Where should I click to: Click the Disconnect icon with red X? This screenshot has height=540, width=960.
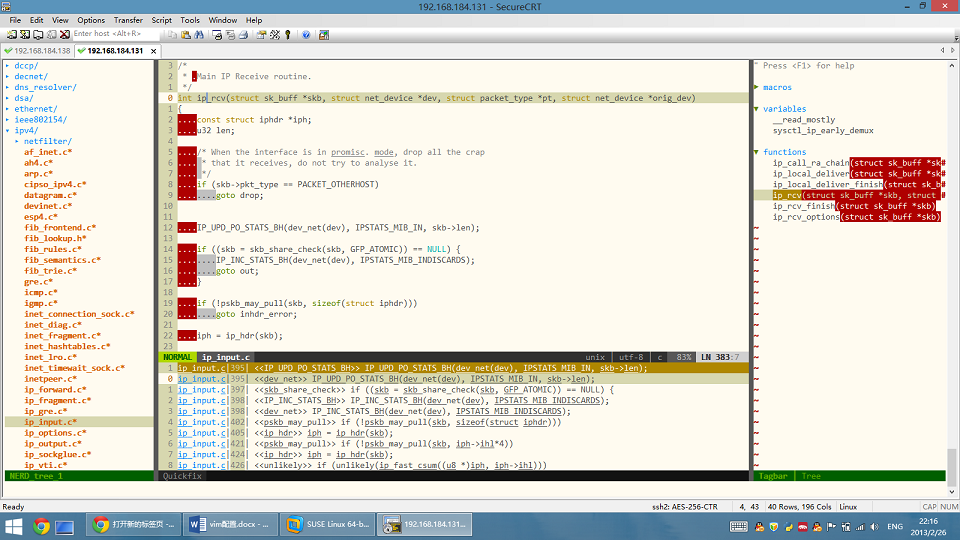click(64, 35)
